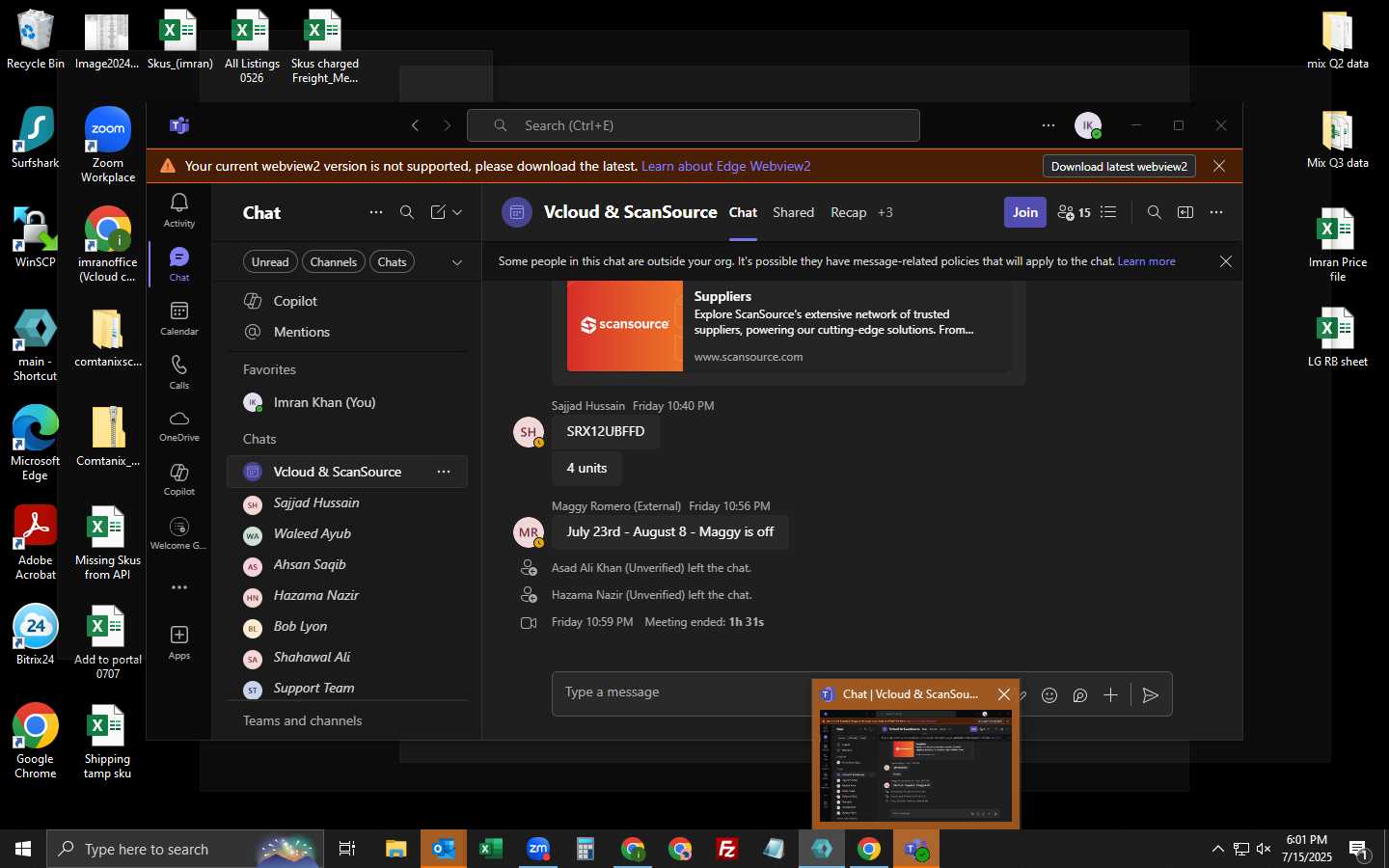Open new chat dropdown arrow
This screenshot has height=868, width=1389.
(x=457, y=212)
